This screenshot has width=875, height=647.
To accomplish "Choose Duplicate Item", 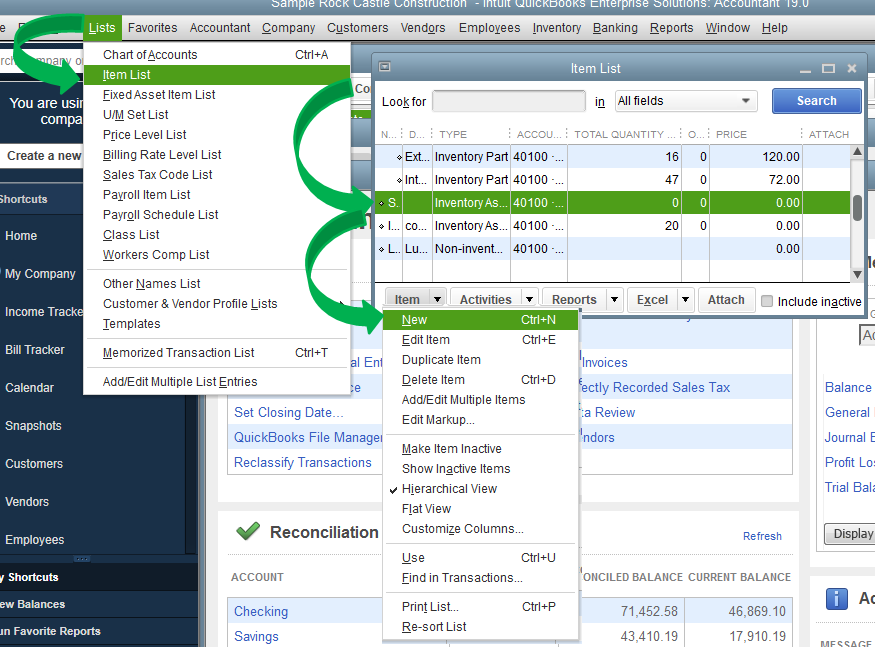I will pos(480,360).
